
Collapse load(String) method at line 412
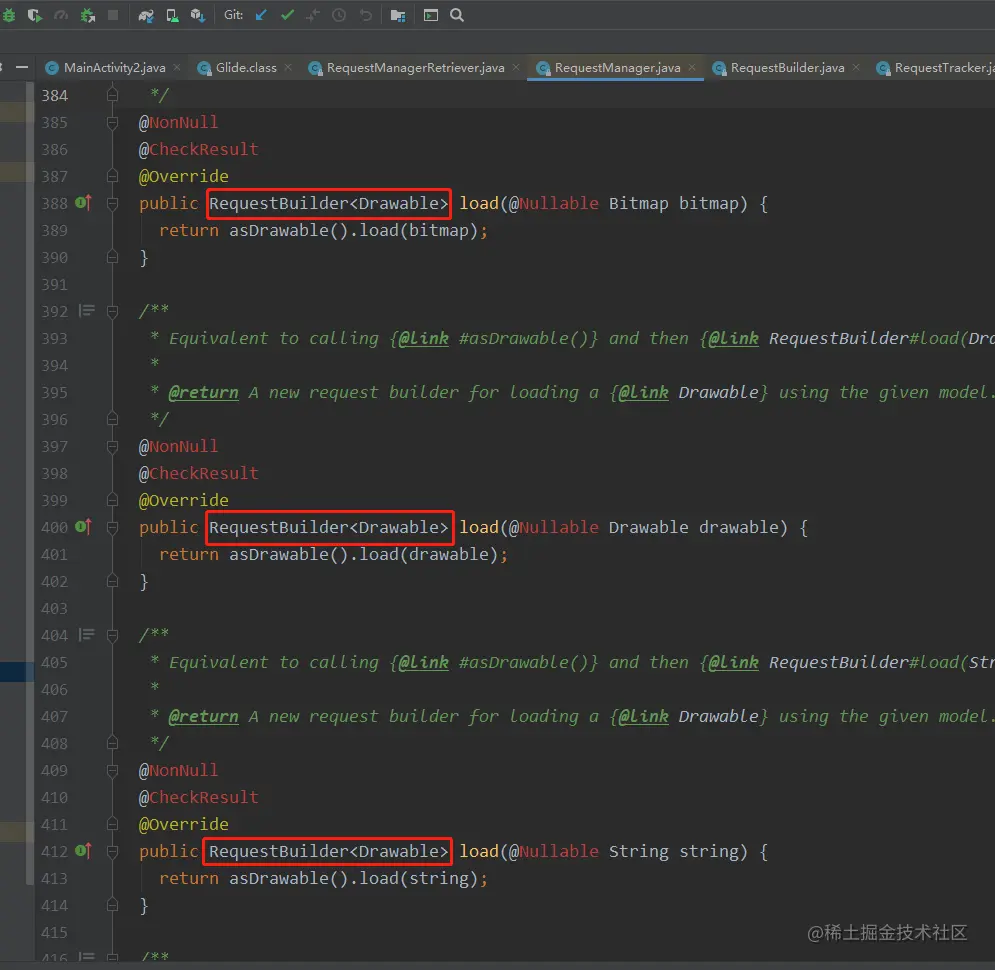click(x=112, y=851)
